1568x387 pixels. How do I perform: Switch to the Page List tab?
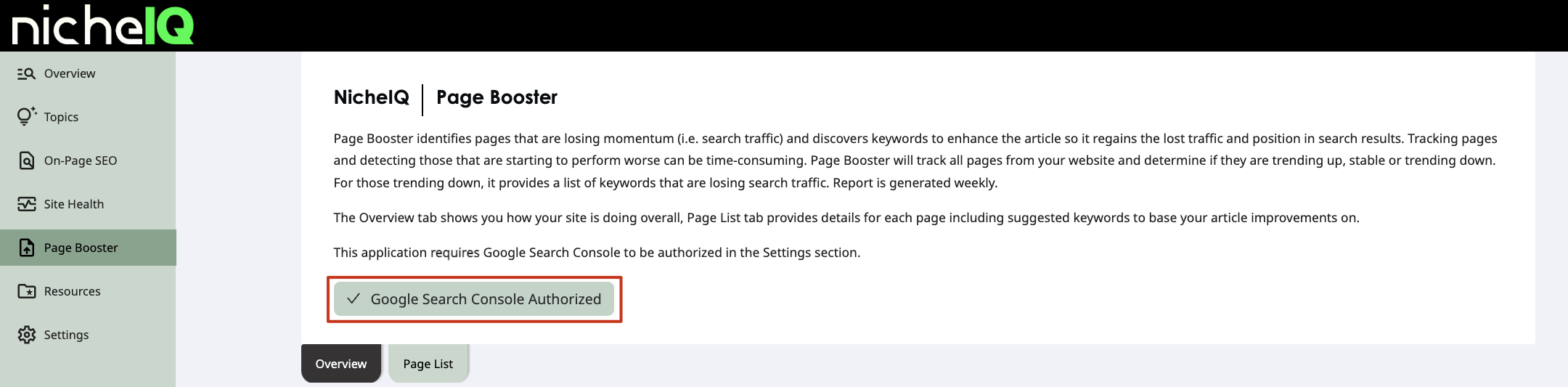[x=428, y=363]
